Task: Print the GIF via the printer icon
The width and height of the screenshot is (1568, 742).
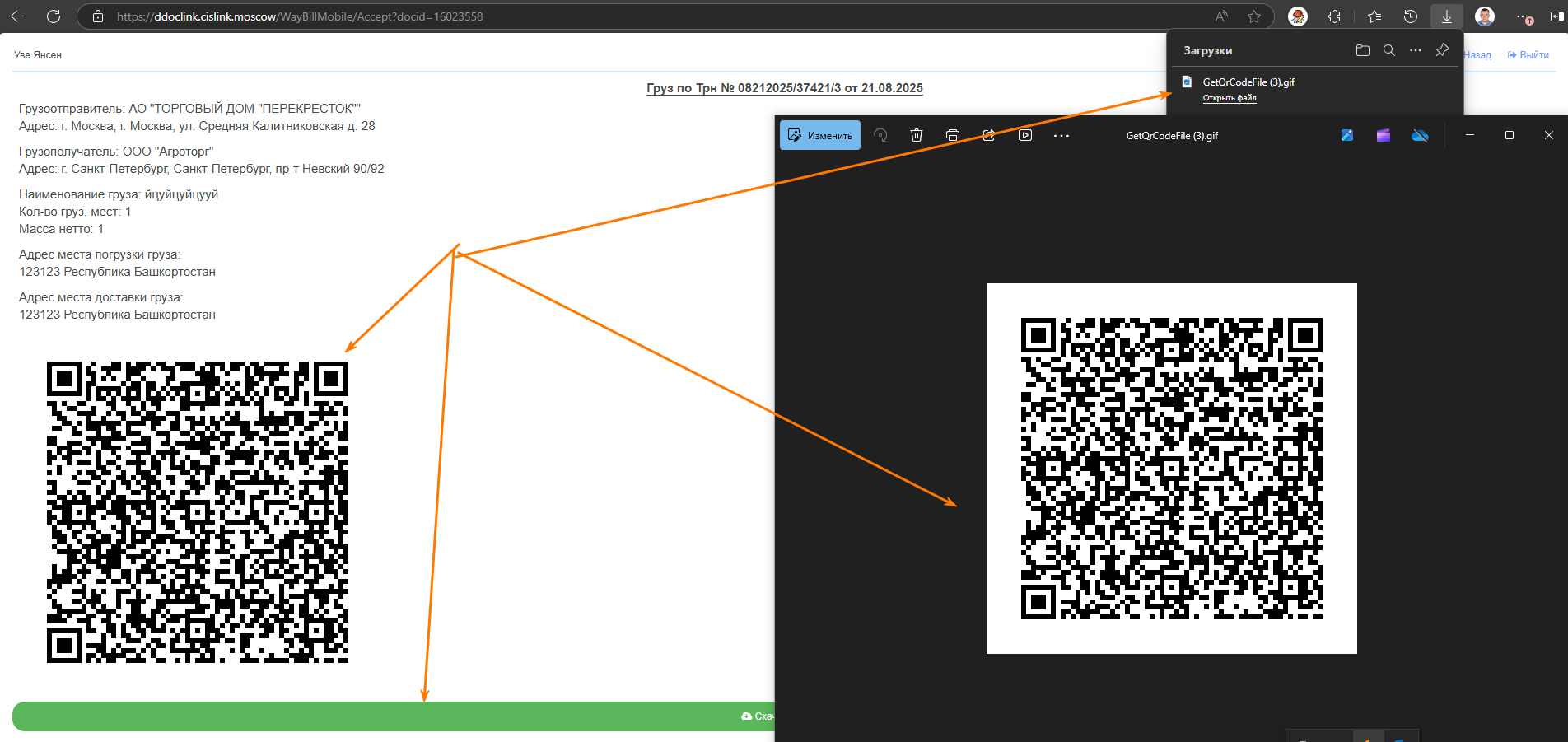Action: (953, 135)
